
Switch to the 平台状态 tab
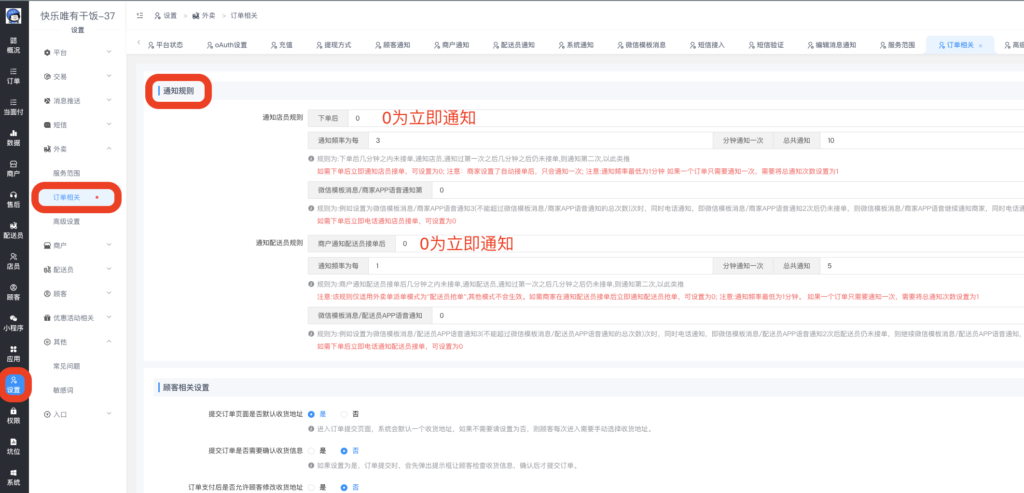[x=165, y=45]
